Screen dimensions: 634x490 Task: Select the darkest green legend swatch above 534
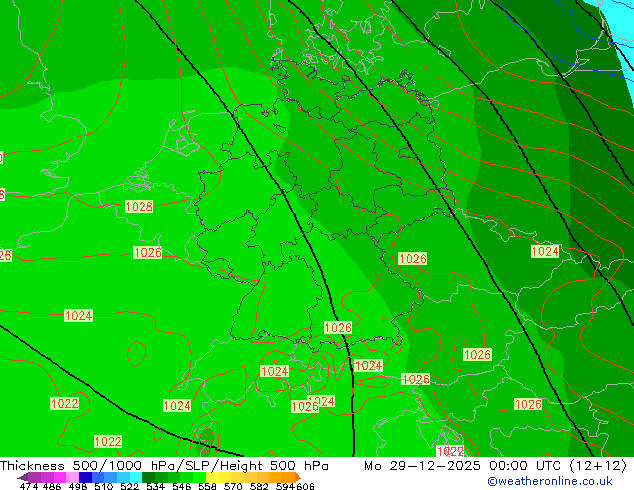[148, 477]
